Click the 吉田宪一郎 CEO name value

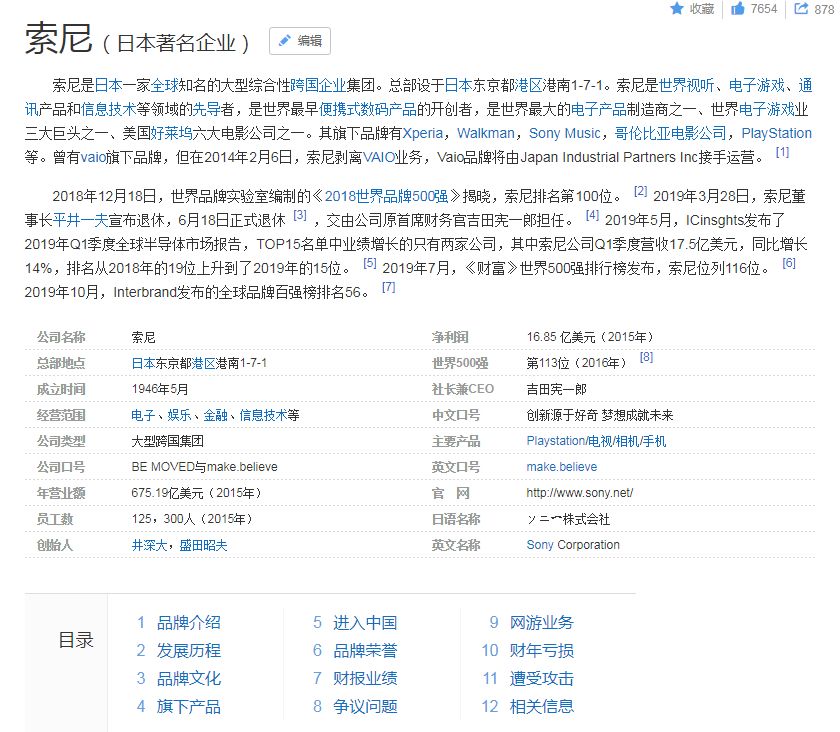556,389
